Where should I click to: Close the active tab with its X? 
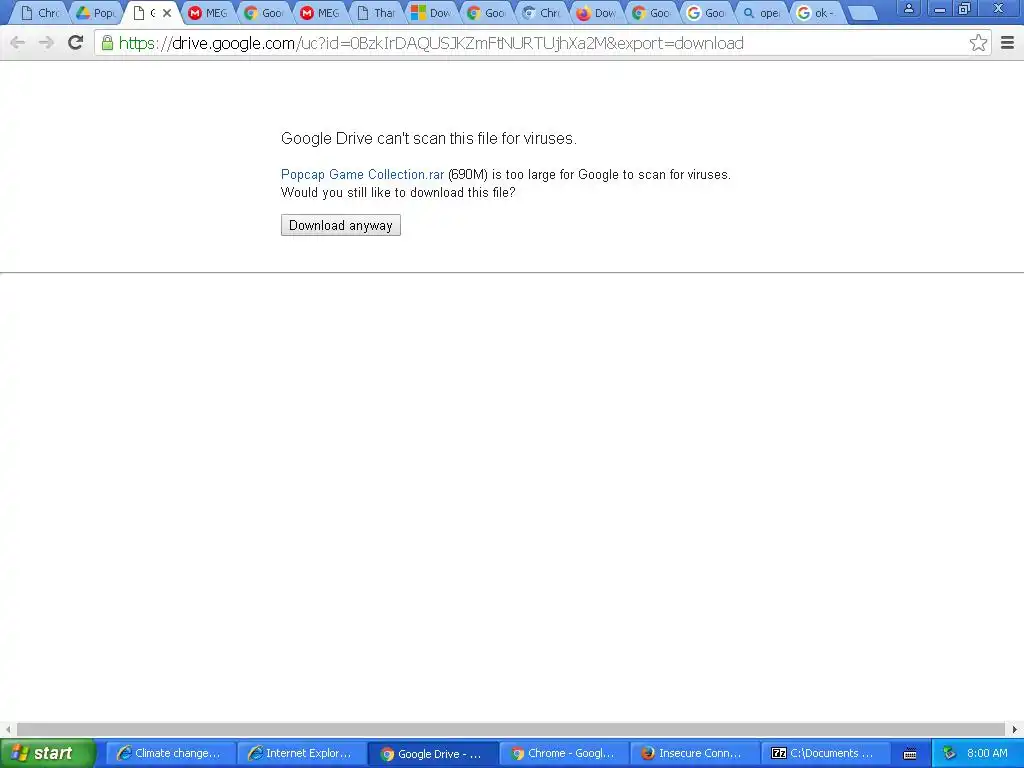pyautogui.click(x=167, y=13)
